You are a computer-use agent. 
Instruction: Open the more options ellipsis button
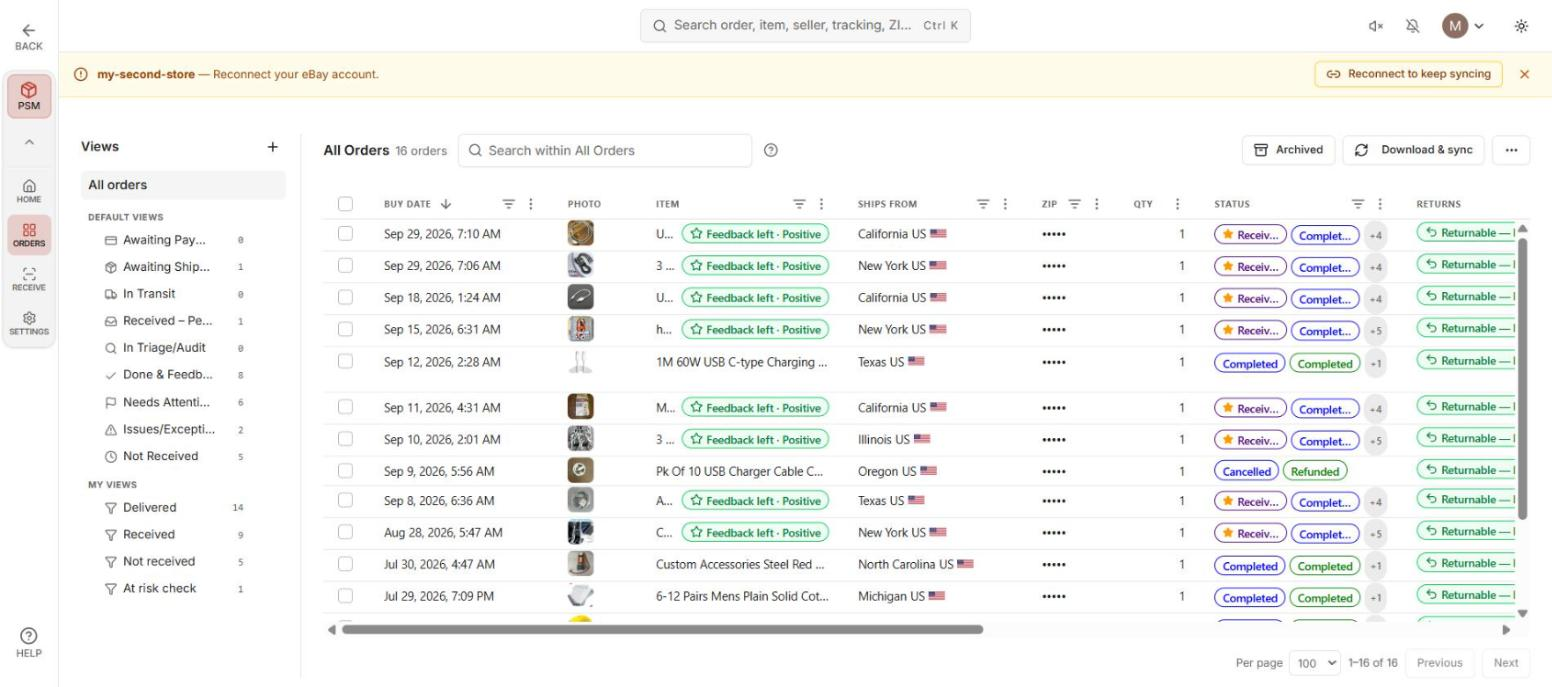(1511, 150)
